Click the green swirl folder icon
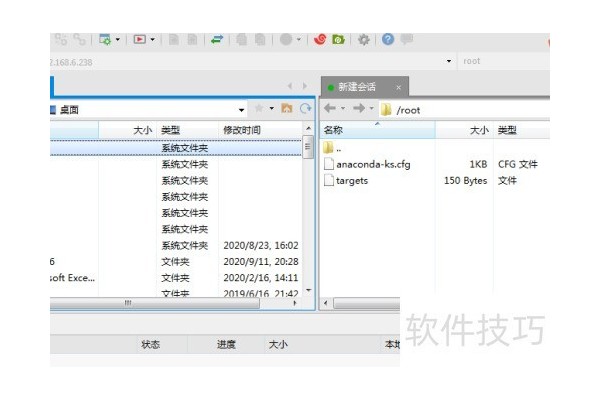The image size is (600, 400). click(339, 39)
